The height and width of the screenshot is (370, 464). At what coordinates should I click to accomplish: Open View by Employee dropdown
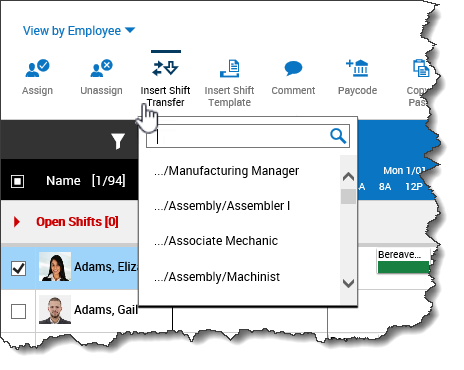point(79,31)
